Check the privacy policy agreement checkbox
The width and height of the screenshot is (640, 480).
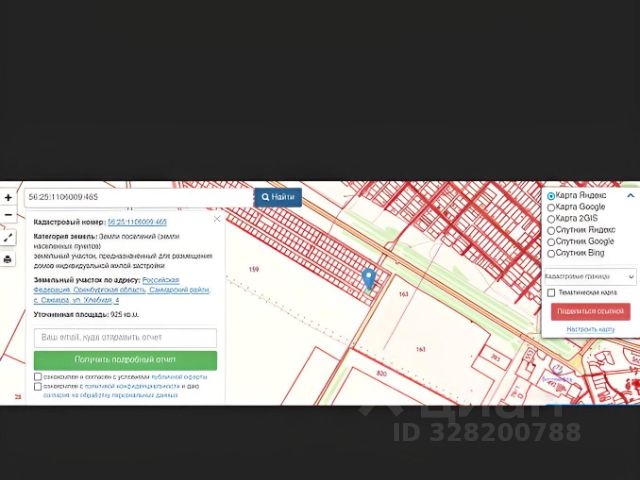[x=38, y=387]
